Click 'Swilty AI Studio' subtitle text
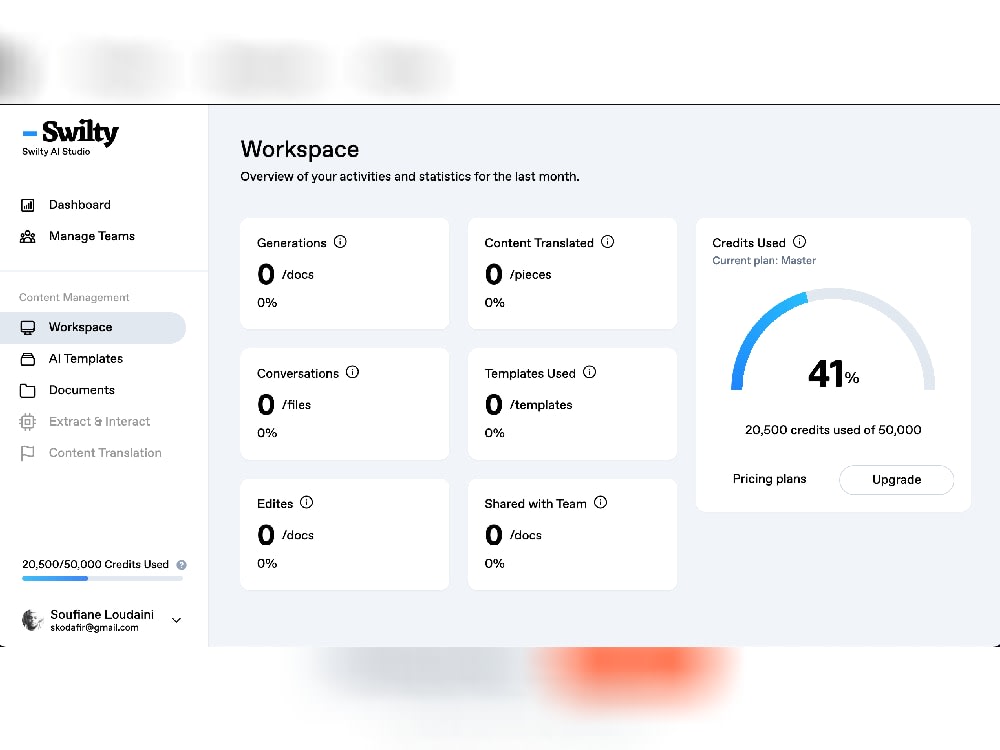The height and width of the screenshot is (750, 1000). coord(56,152)
